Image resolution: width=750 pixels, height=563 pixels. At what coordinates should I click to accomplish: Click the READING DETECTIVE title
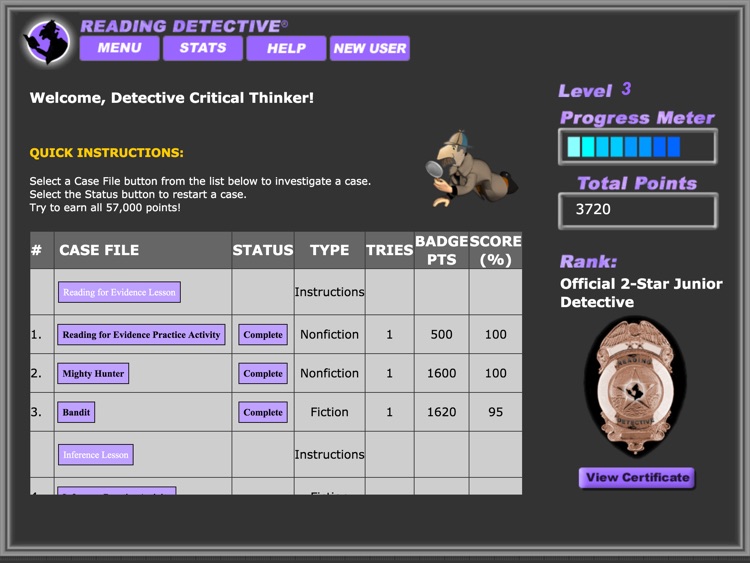pos(184,26)
